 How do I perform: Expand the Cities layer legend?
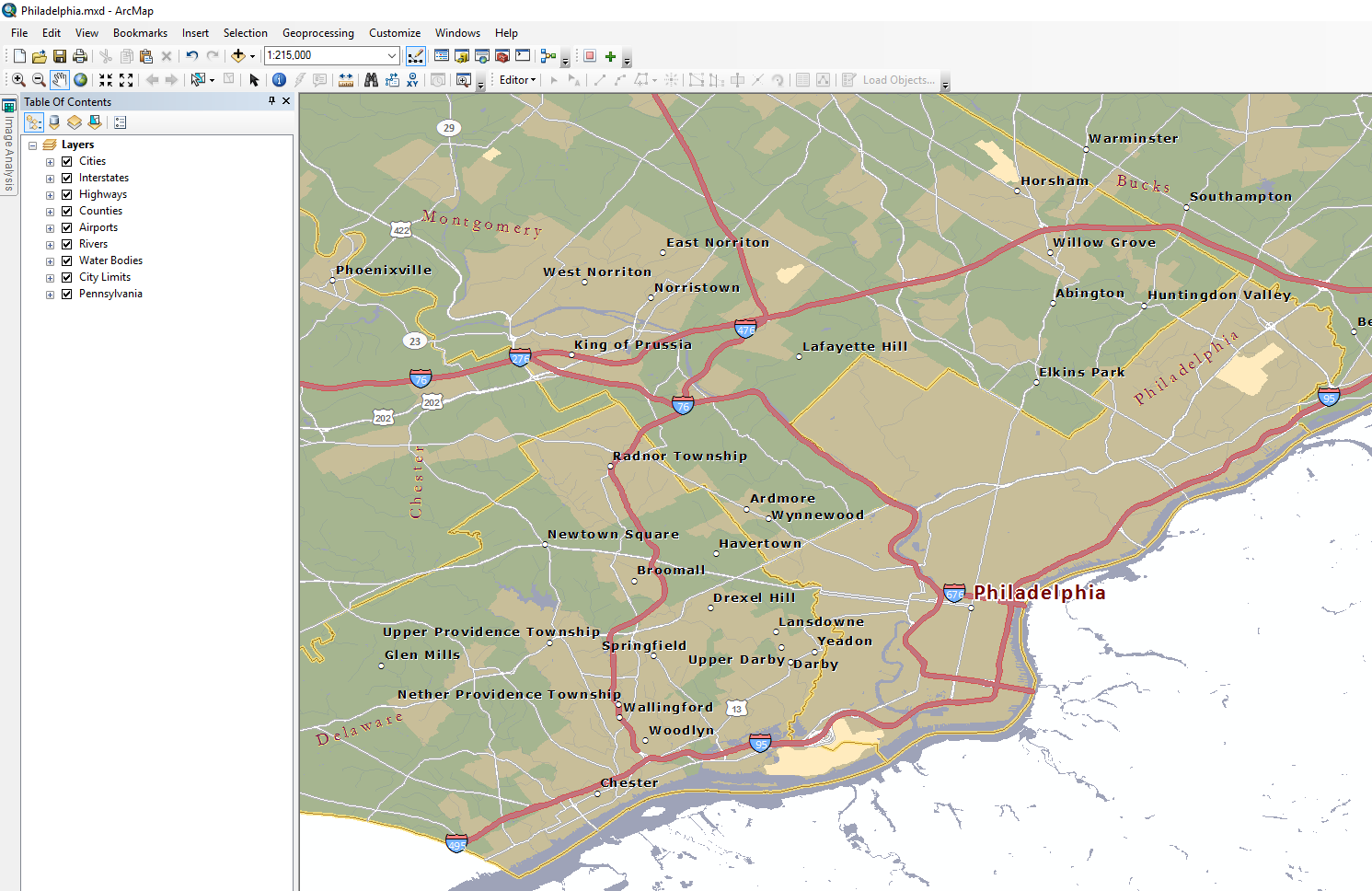50,162
